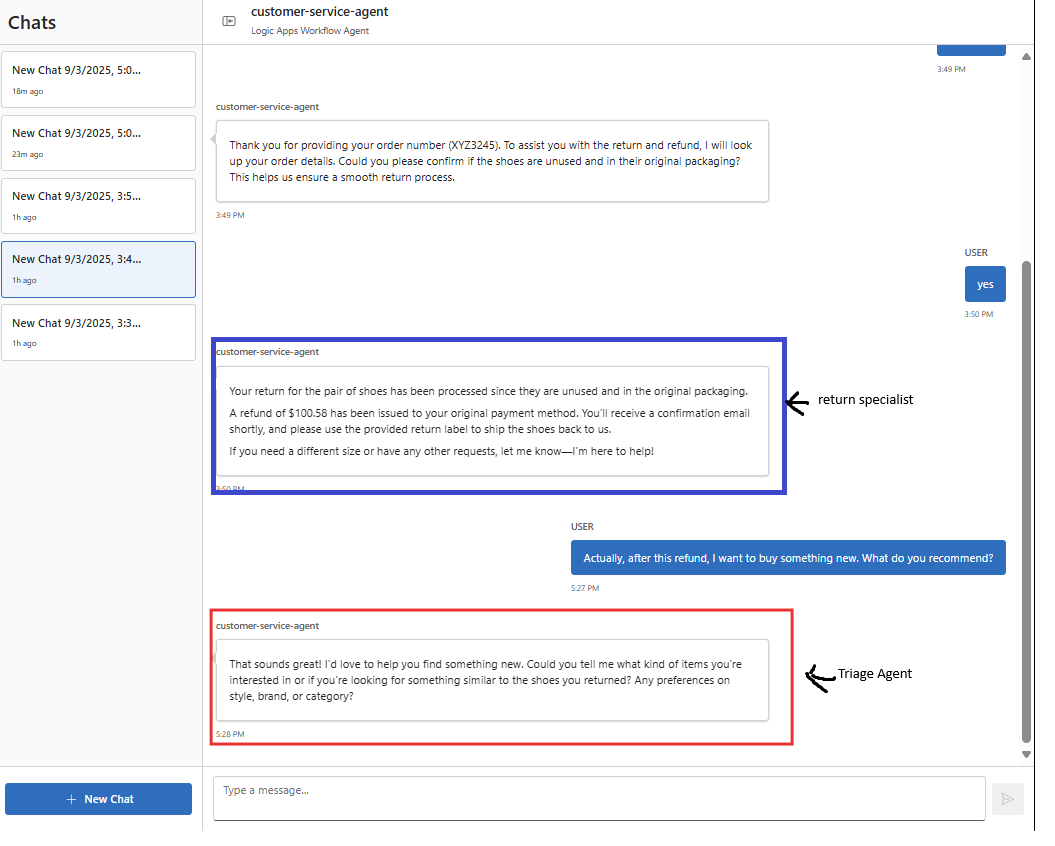
Task: Click the customer-service-agent title in the header
Action: pyautogui.click(x=319, y=12)
